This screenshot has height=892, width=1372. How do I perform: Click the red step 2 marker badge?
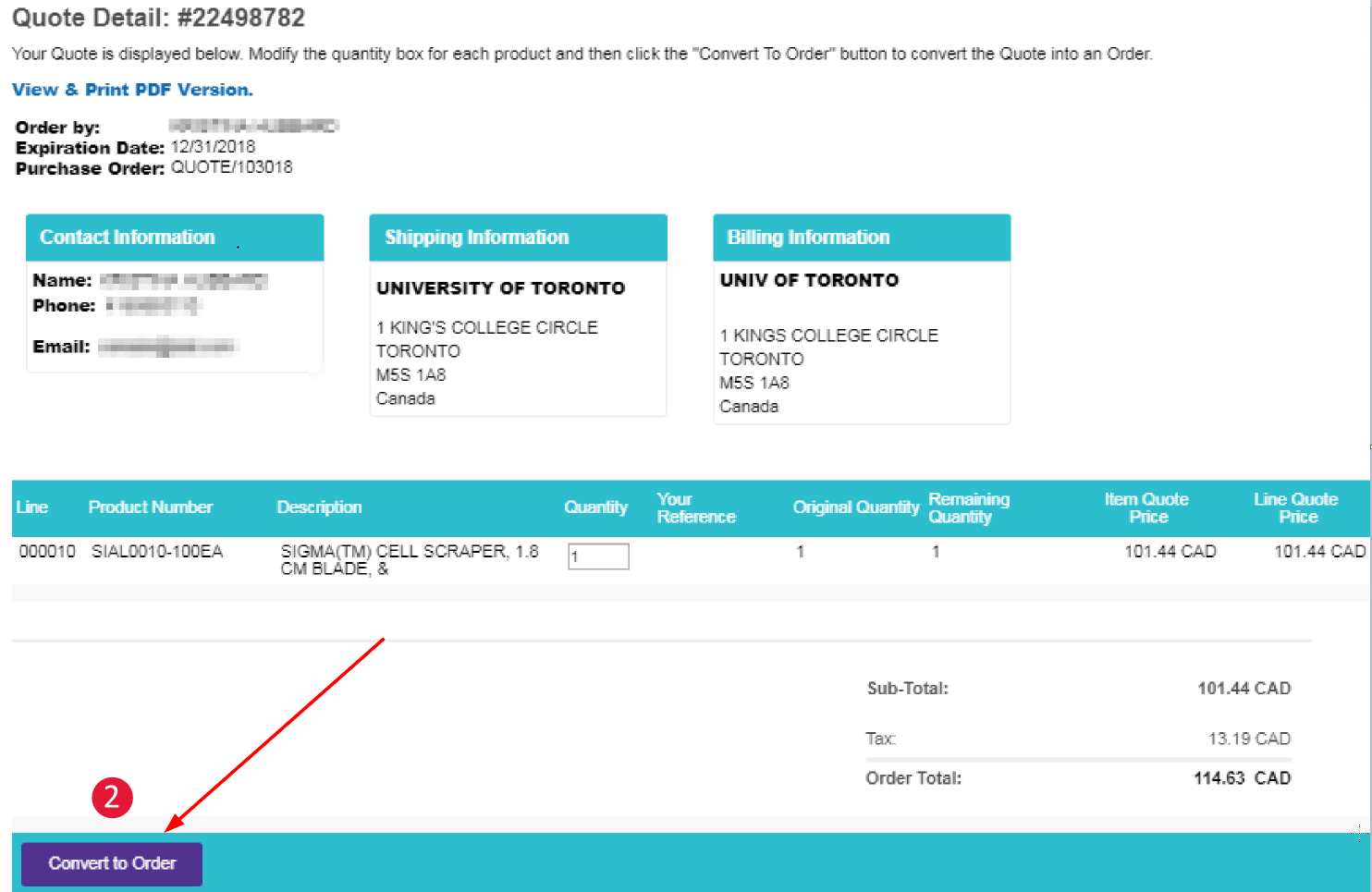(x=112, y=797)
